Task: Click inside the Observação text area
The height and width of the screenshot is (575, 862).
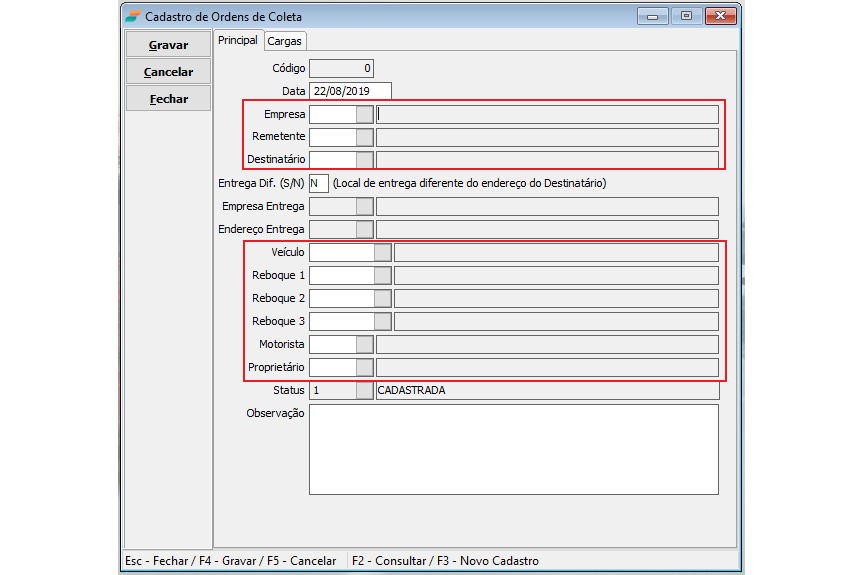Action: click(513, 449)
